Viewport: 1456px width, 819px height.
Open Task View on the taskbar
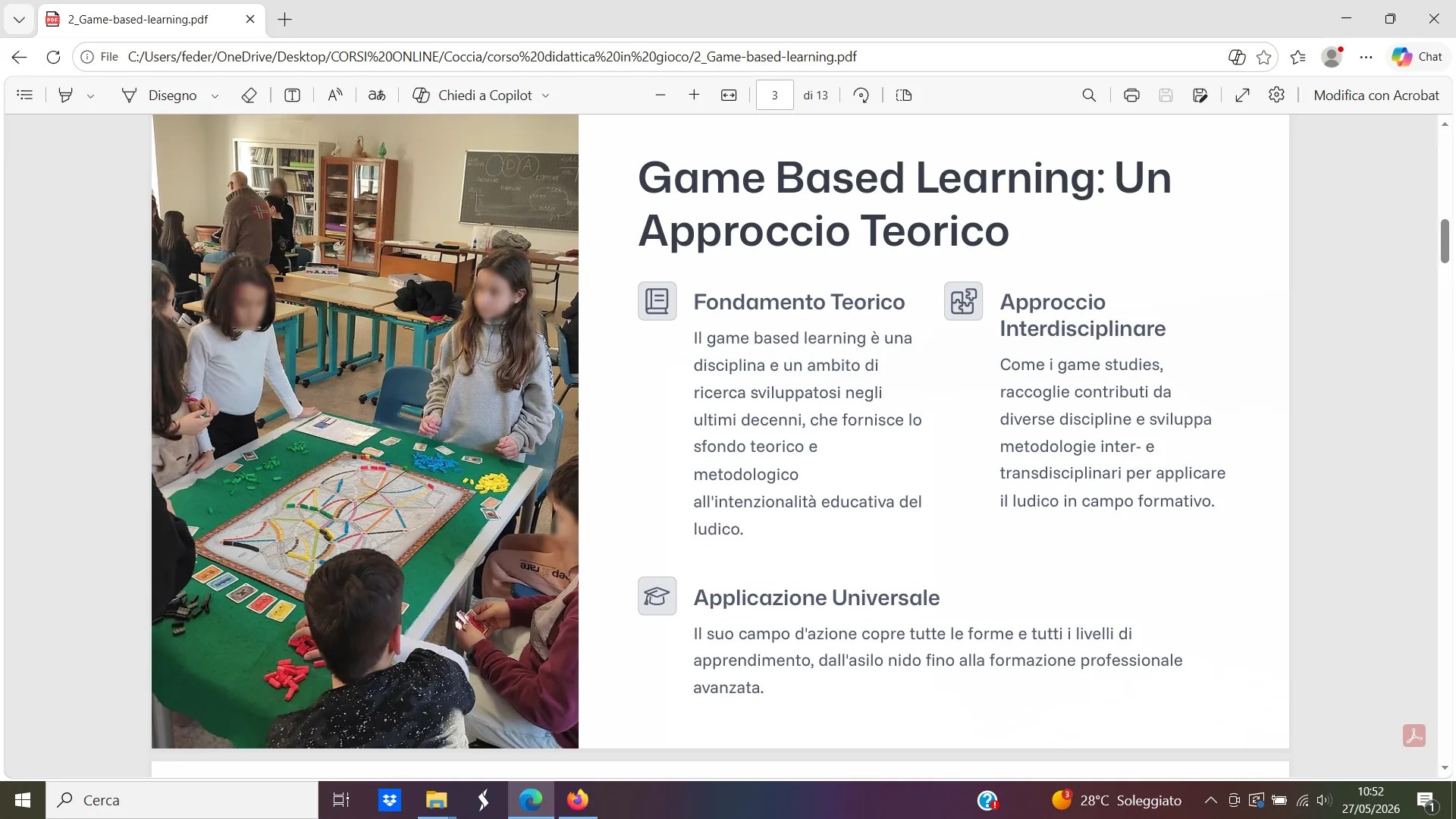coord(341,800)
